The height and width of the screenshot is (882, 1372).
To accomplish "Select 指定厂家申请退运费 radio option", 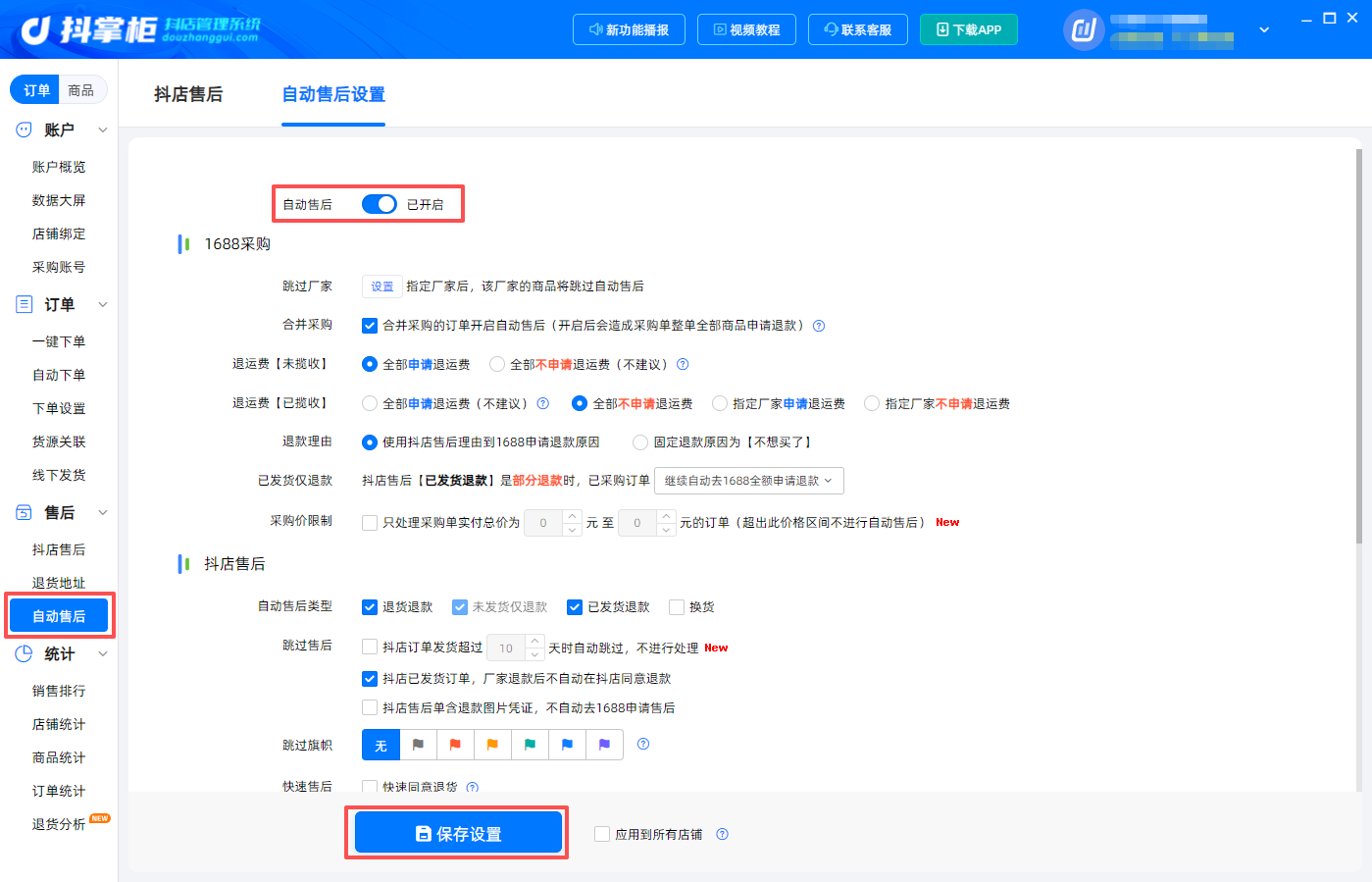I will click(720, 403).
